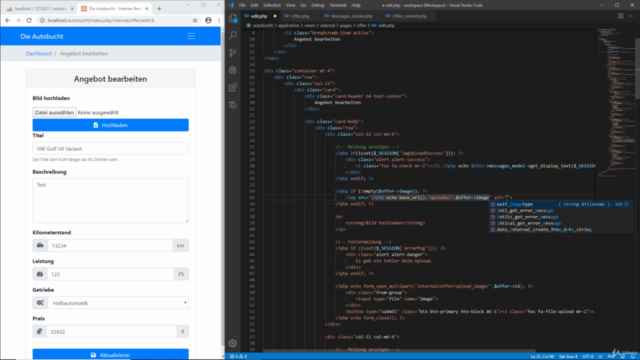Open the Dashboard breadcrumb link

(39, 53)
